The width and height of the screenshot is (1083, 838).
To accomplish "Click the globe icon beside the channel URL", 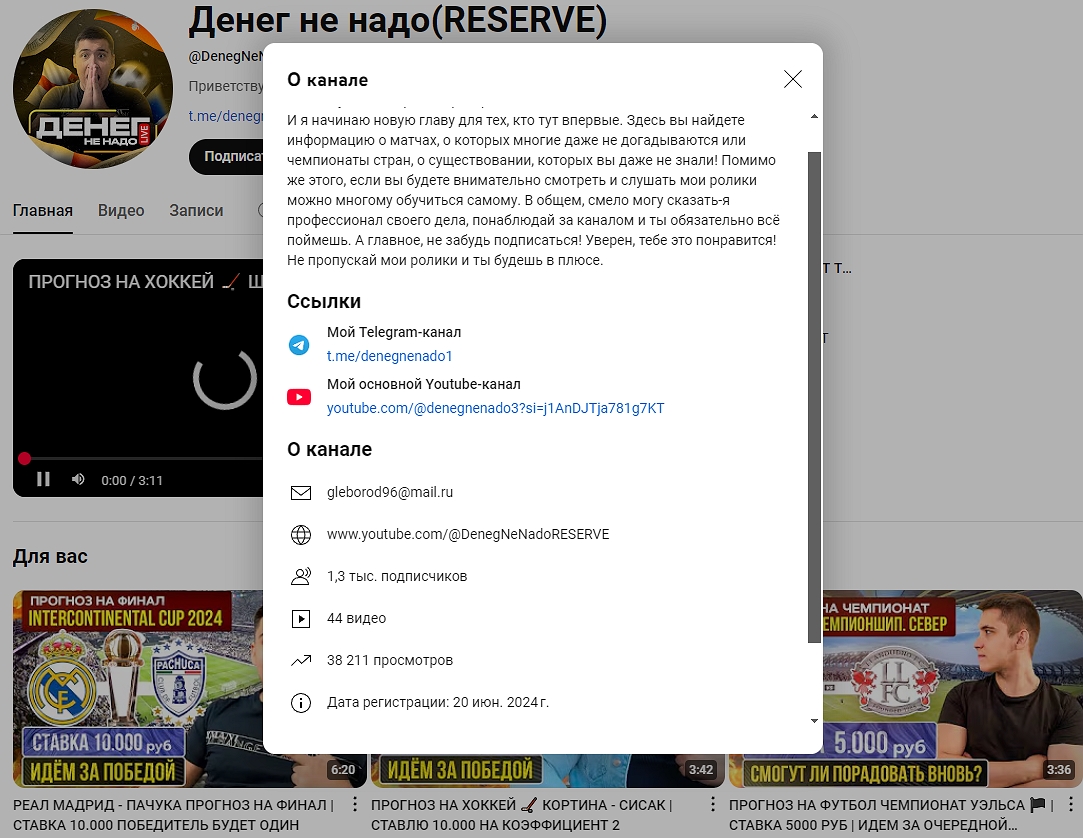I will click(300, 534).
